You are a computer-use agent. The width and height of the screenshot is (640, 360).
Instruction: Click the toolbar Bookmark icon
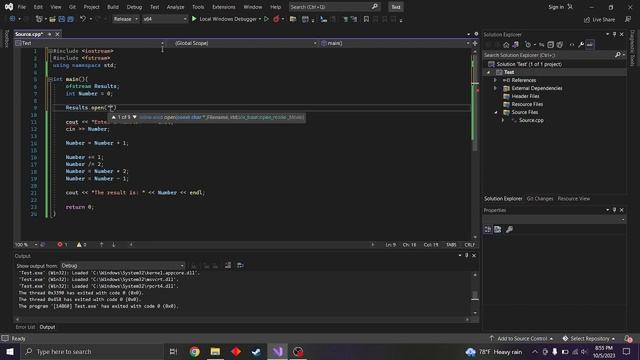pos(366,19)
